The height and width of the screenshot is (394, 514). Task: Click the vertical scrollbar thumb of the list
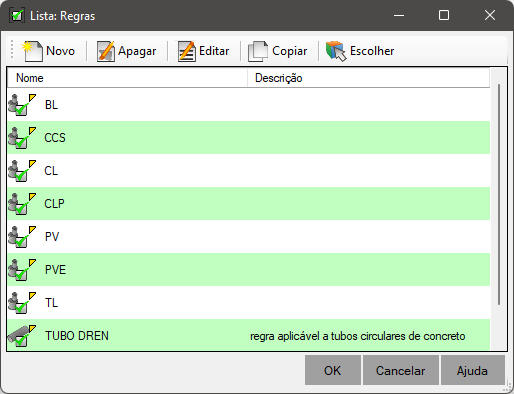point(499,194)
